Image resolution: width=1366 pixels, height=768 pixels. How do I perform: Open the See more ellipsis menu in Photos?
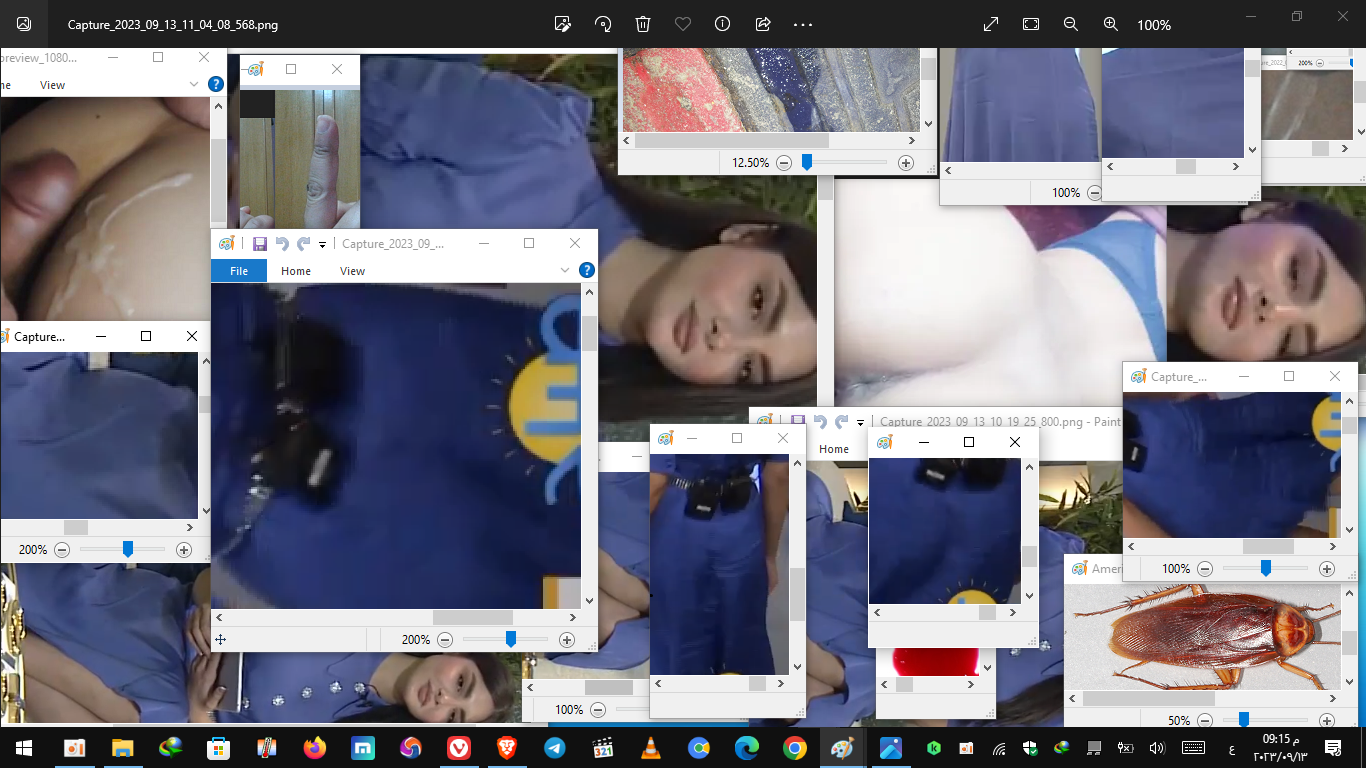coord(803,24)
